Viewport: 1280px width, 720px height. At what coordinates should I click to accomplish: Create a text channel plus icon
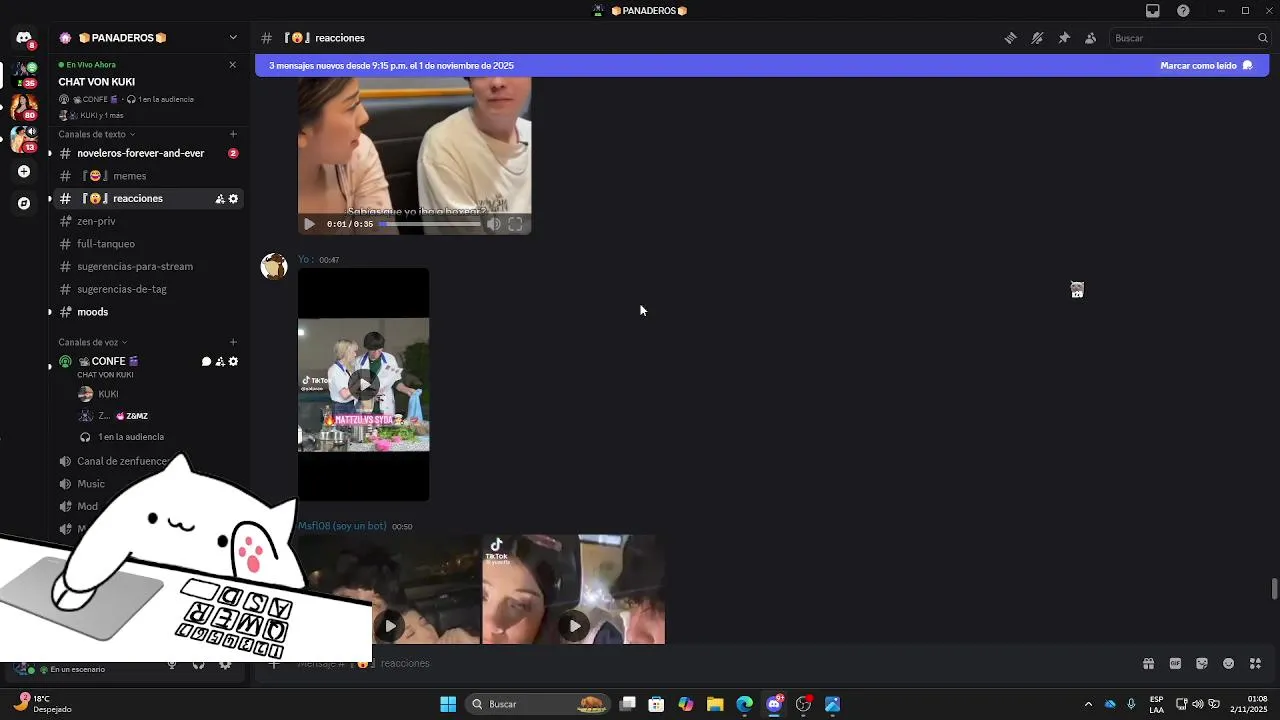pos(233,134)
